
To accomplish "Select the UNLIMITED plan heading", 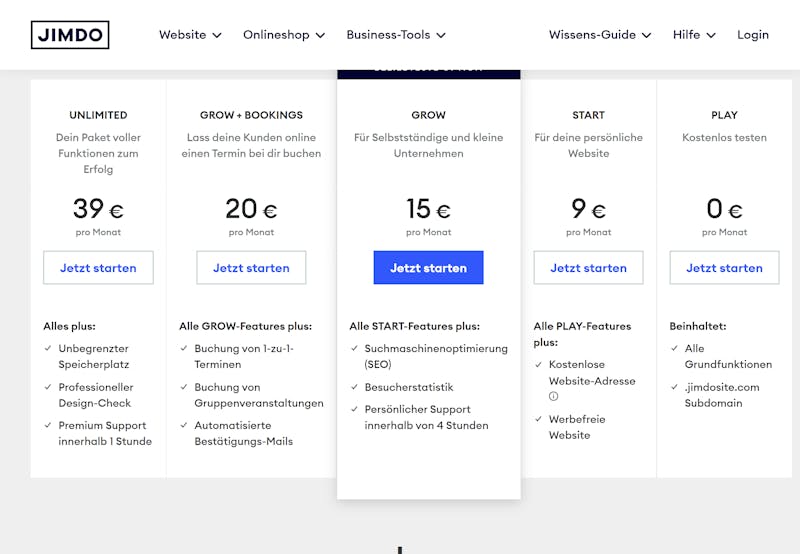I will [98, 115].
